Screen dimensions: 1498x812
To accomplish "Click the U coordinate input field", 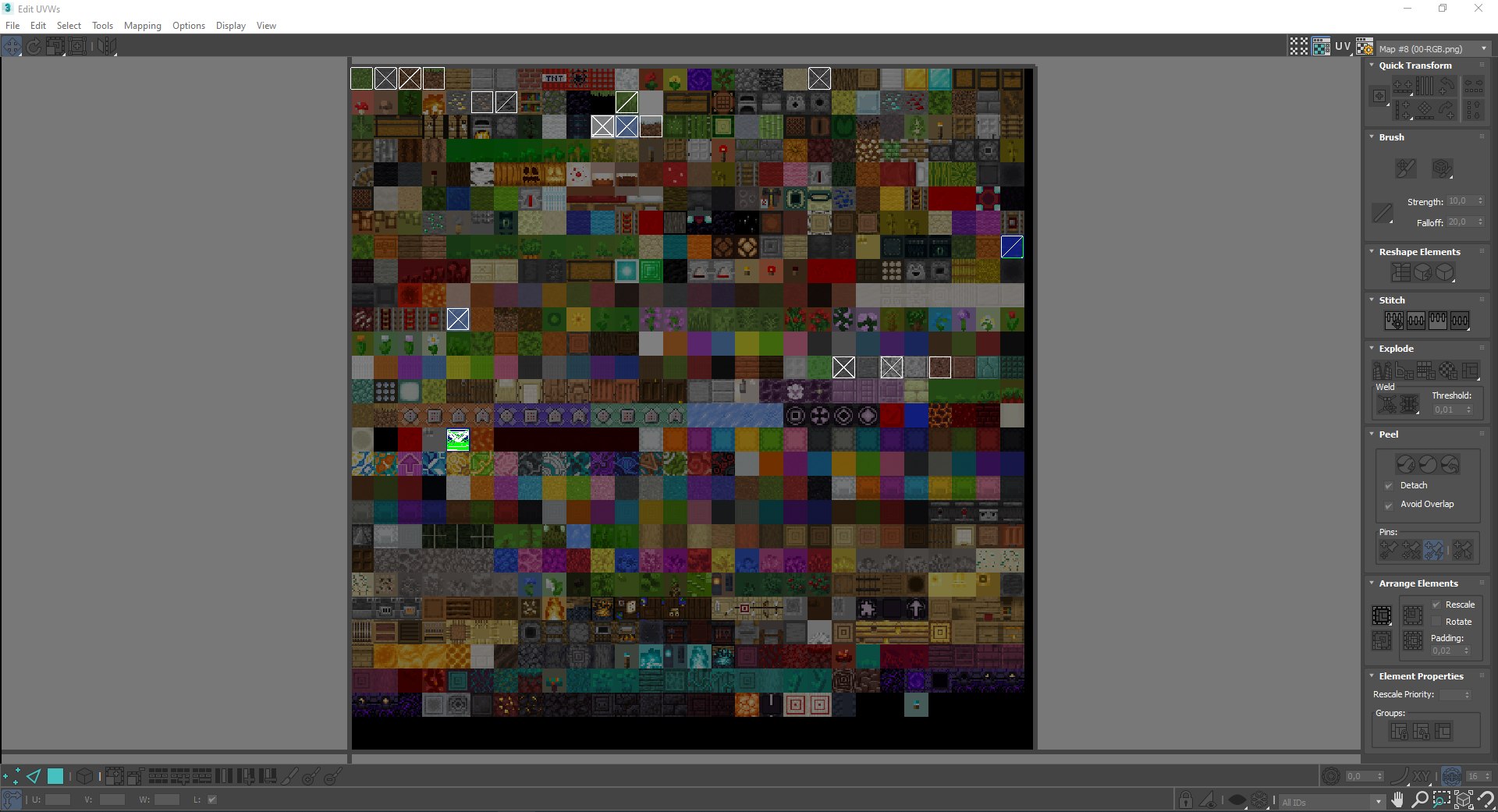I will pyautogui.click(x=58, y=800).
